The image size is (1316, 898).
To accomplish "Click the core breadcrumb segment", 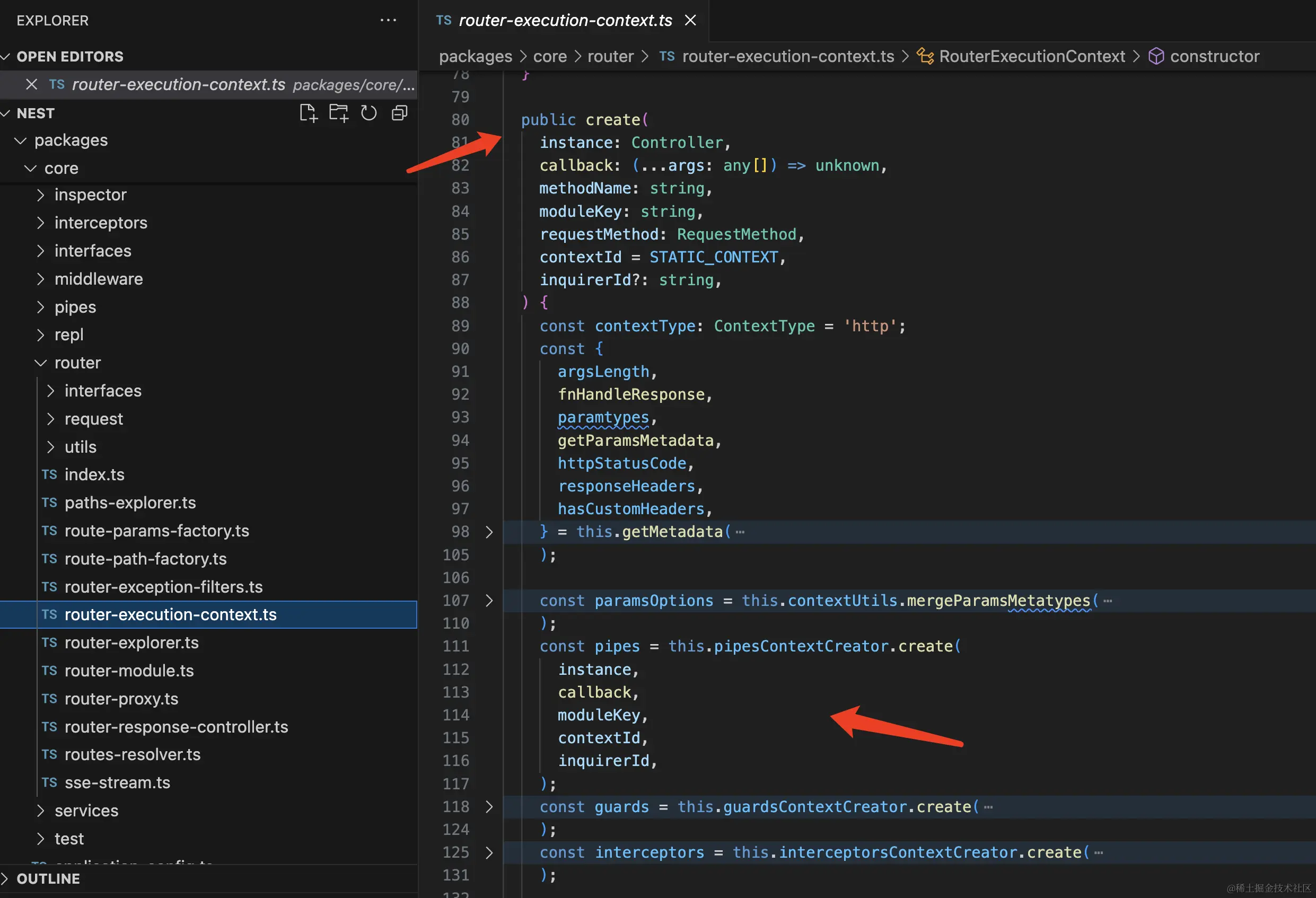I will point(550,57).
